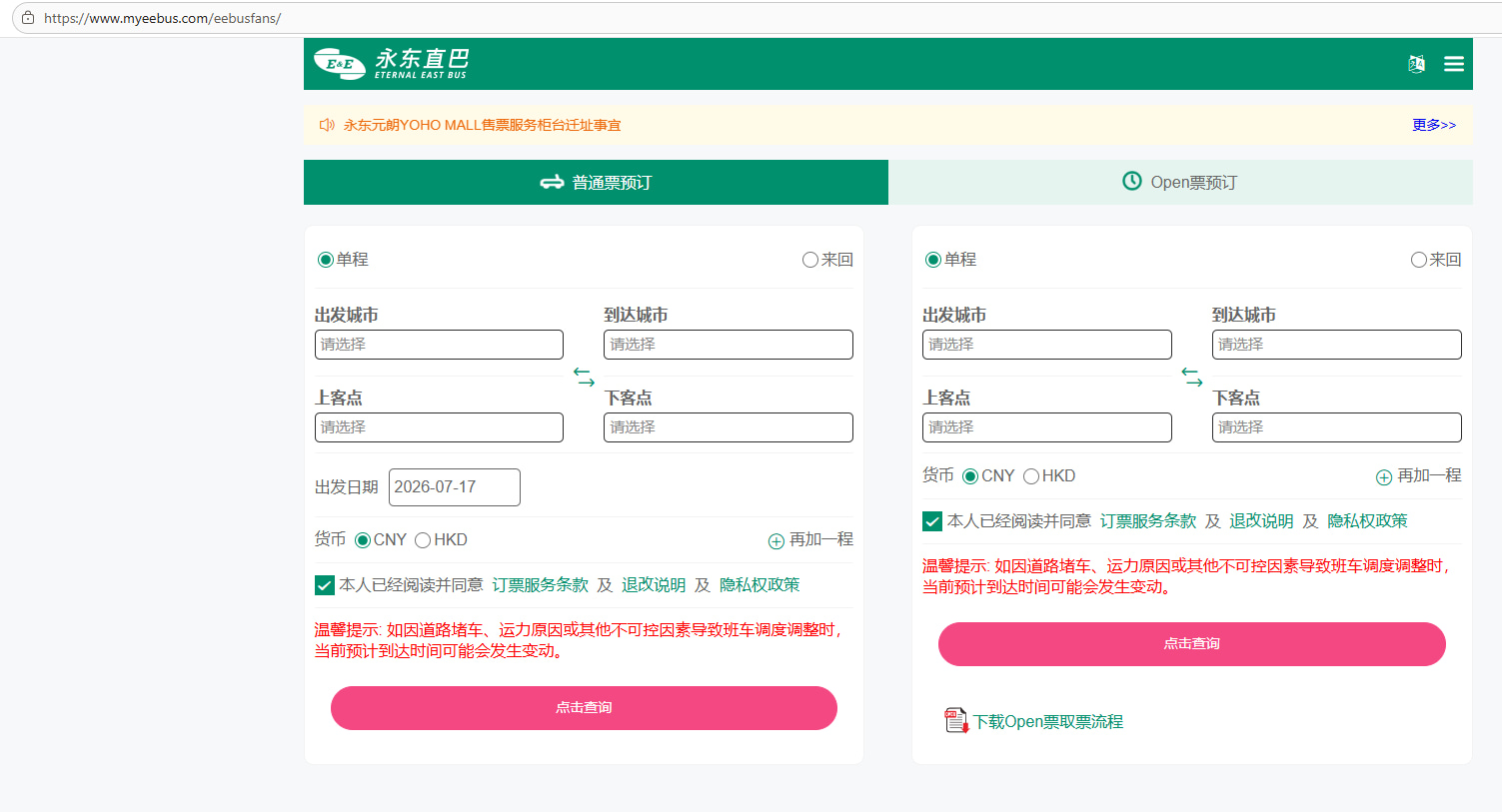
Task: Switch to 普通票预订 tab
Action: click(x=596, y=182)
